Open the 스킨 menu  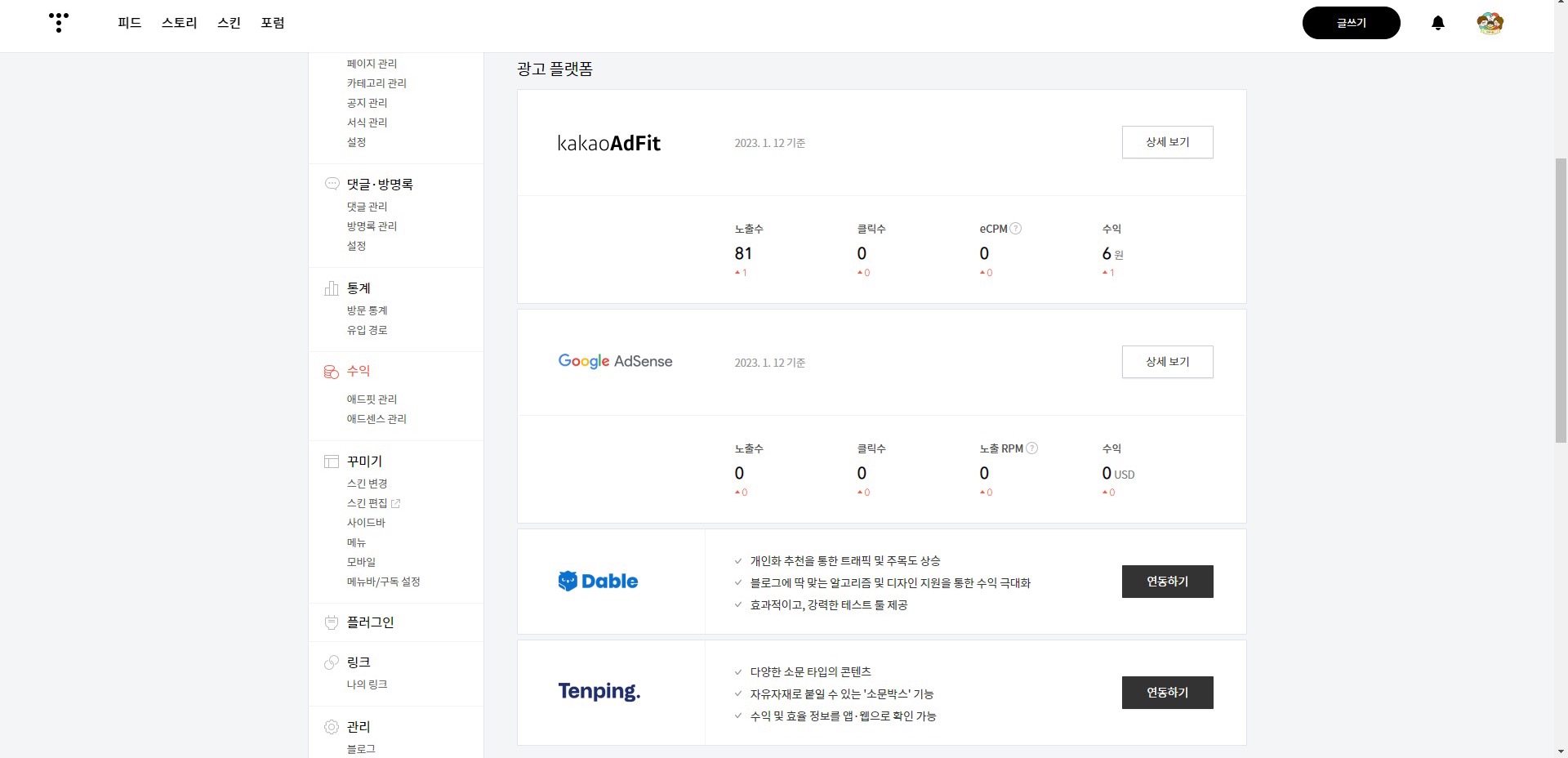[x=229, y=23]
